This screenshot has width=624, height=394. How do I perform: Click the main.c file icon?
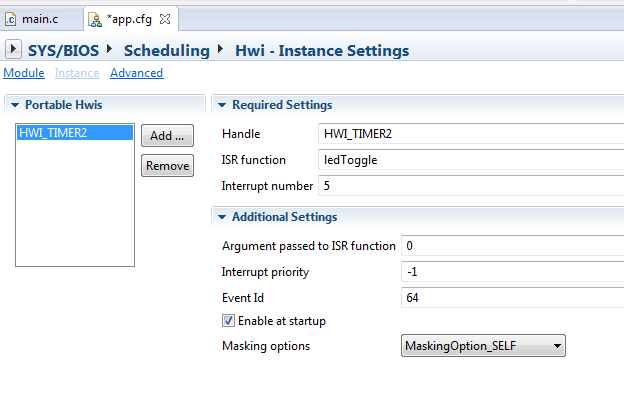[x=10, y=19]
